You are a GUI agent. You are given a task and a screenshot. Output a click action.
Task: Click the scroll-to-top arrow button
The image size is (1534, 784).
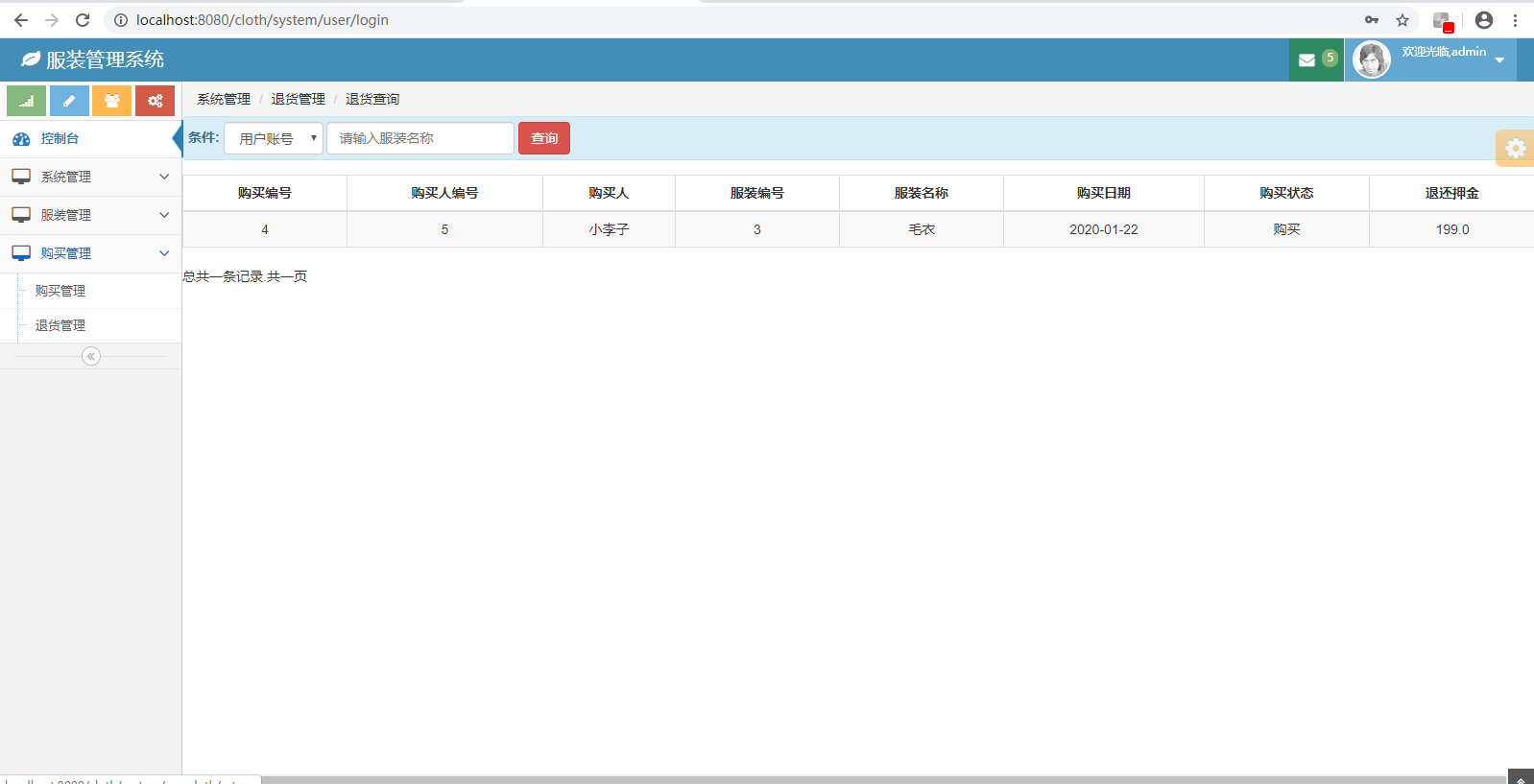1521,776
